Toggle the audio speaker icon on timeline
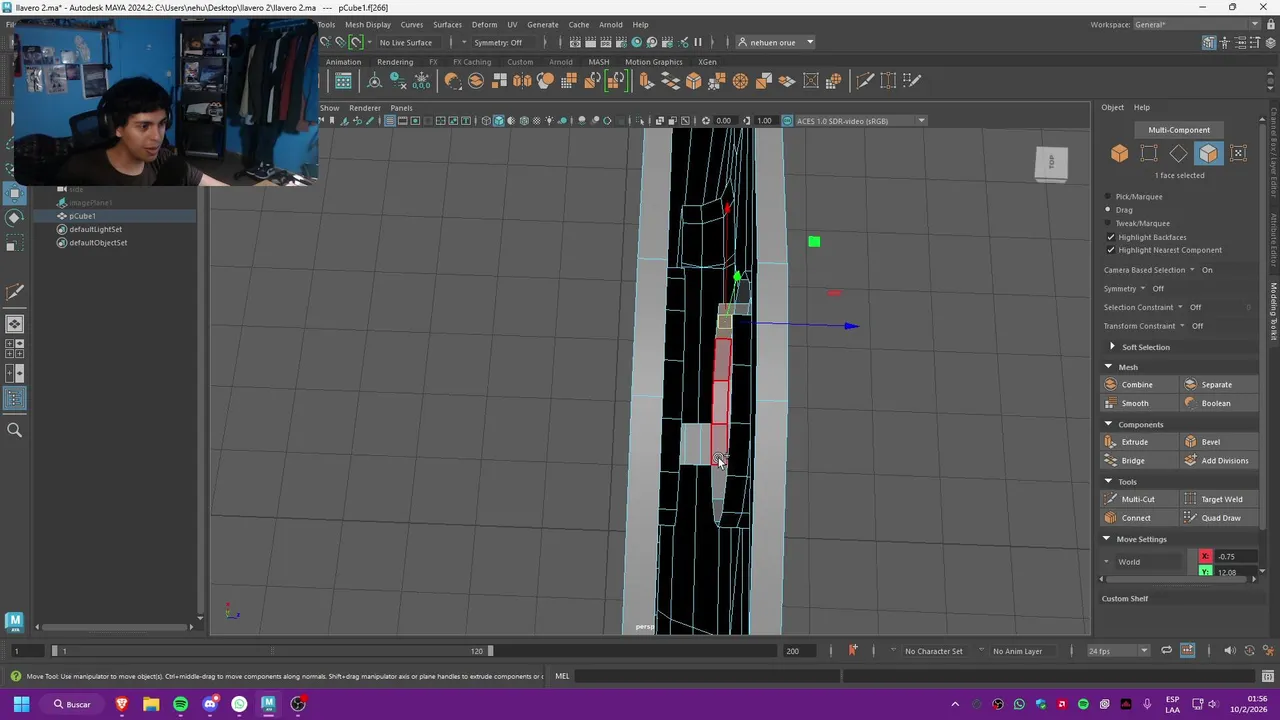The height and width of the screenshot is (720, 1280). click(1230, 651)
